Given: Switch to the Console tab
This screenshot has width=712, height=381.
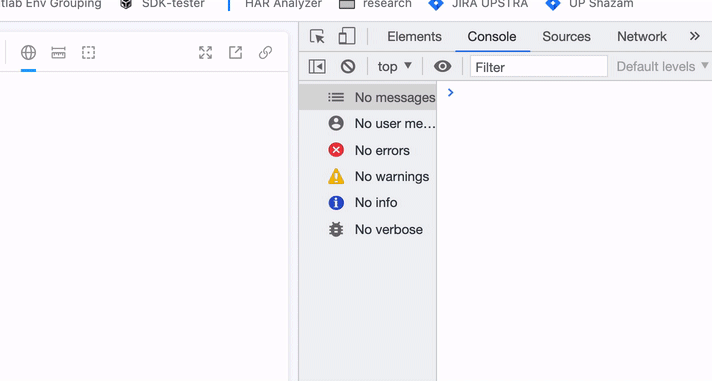Looking at the screenshot, I should [492, 36].
